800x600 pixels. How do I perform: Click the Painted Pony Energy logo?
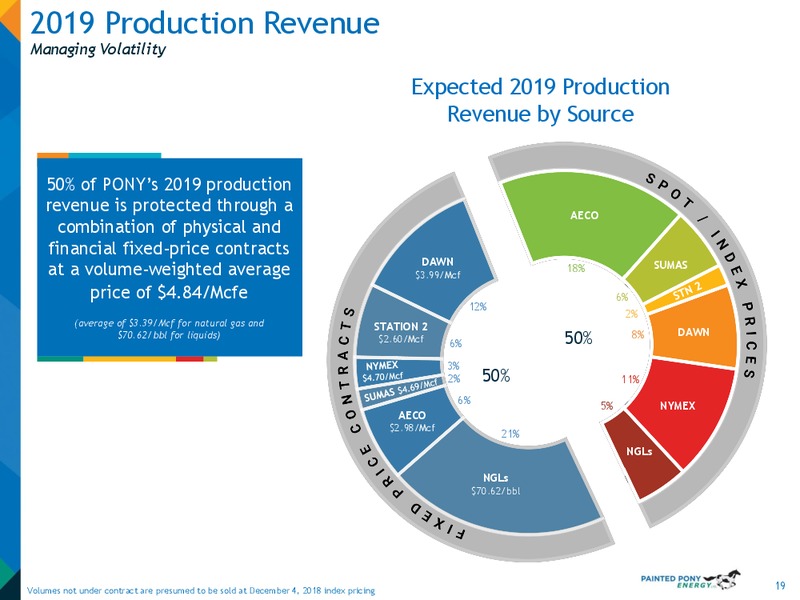(x=690, y=580)
